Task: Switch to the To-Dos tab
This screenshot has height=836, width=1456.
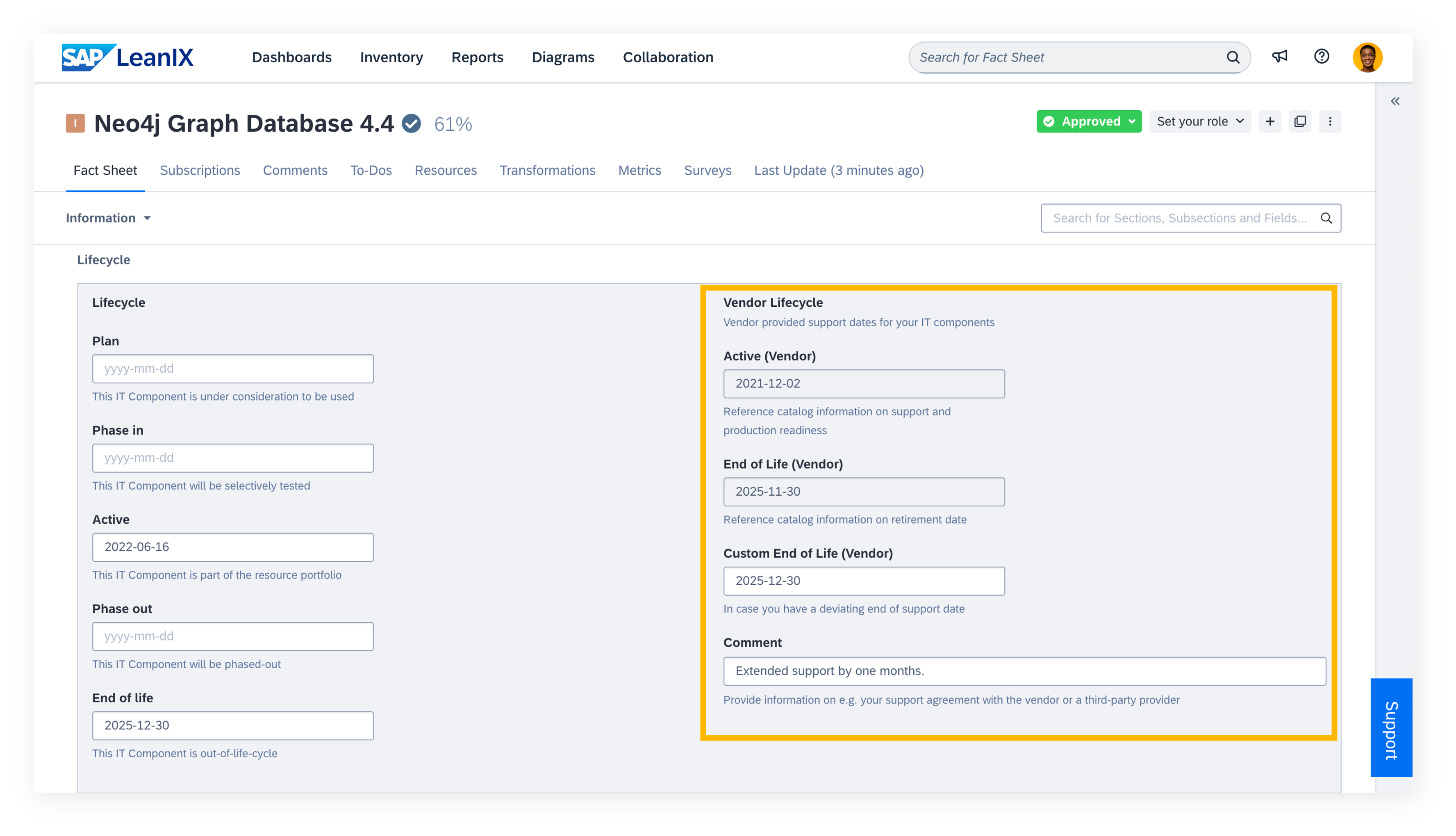Action: tap(371, 171)
